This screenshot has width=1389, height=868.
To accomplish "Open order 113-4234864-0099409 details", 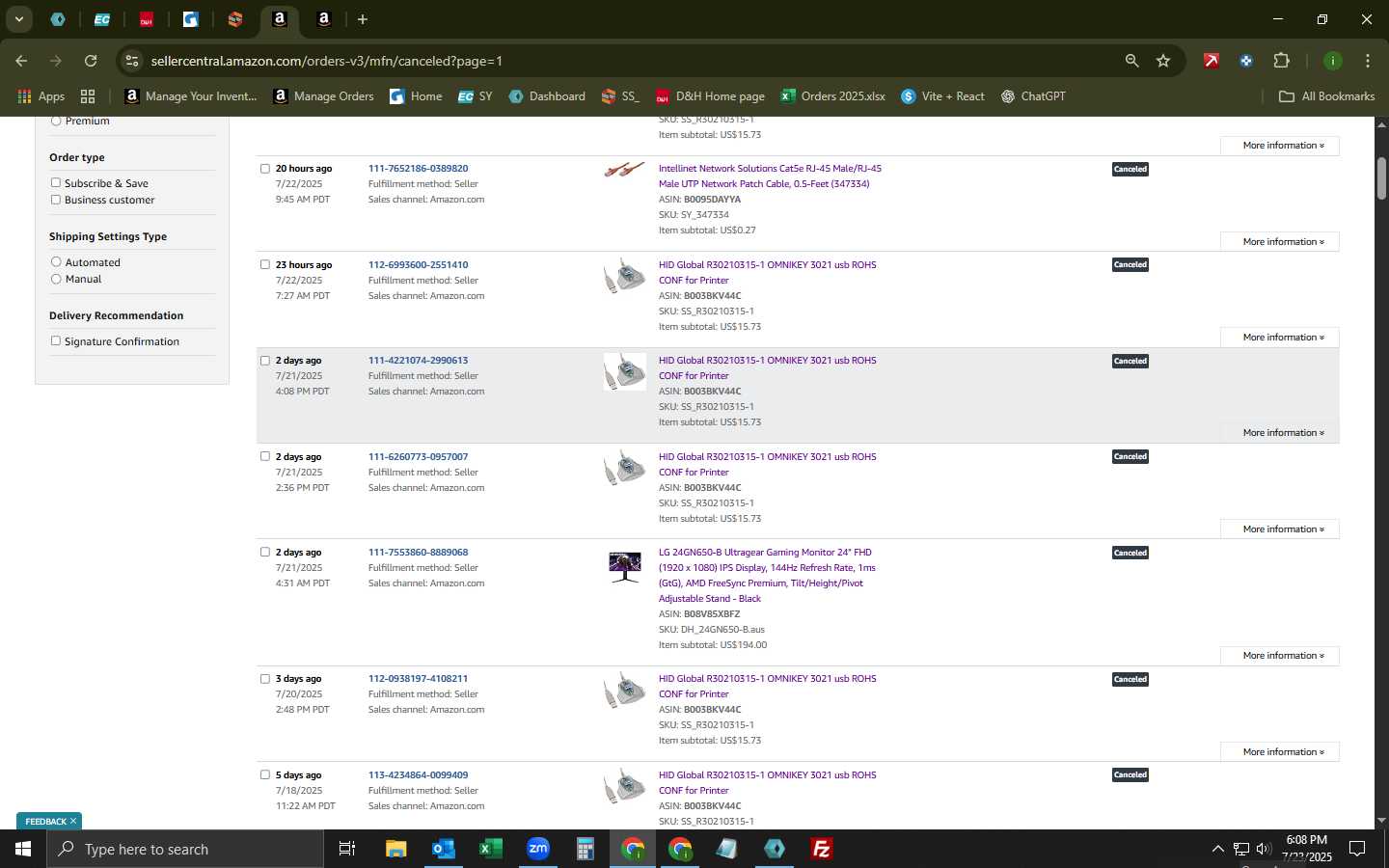I will 418,775.
